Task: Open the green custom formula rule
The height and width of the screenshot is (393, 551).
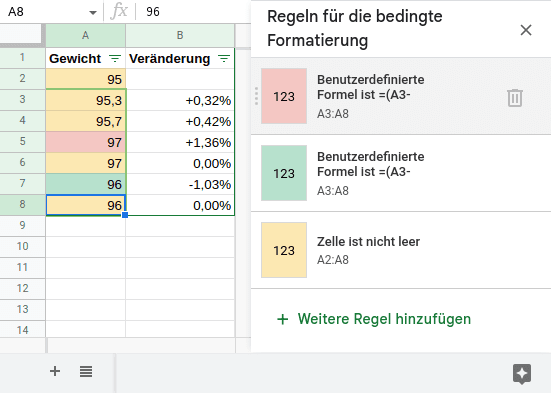Action: point(401,173)
